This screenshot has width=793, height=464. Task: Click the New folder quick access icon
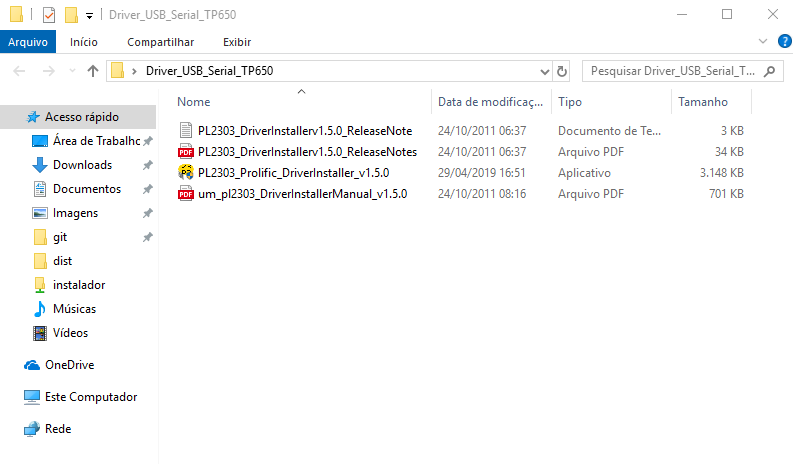[x=71, y=15]
